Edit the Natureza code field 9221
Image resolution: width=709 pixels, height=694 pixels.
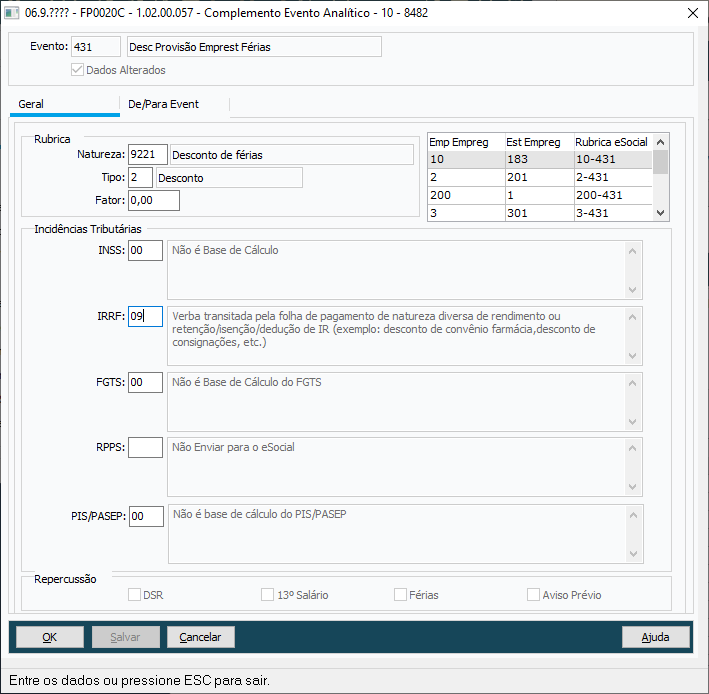click(148, 155)
